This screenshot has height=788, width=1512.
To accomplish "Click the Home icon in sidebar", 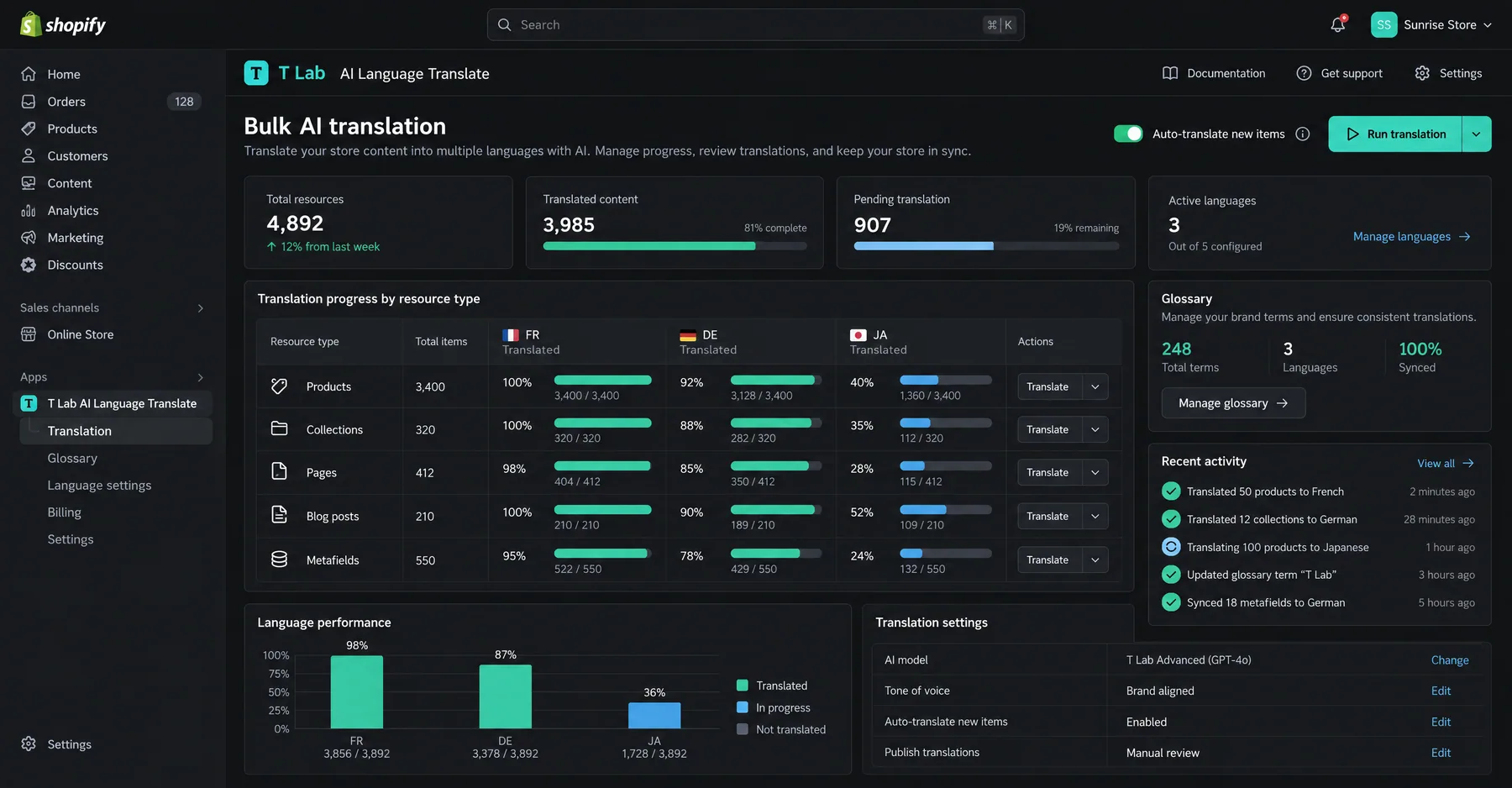I will point(29,74).
